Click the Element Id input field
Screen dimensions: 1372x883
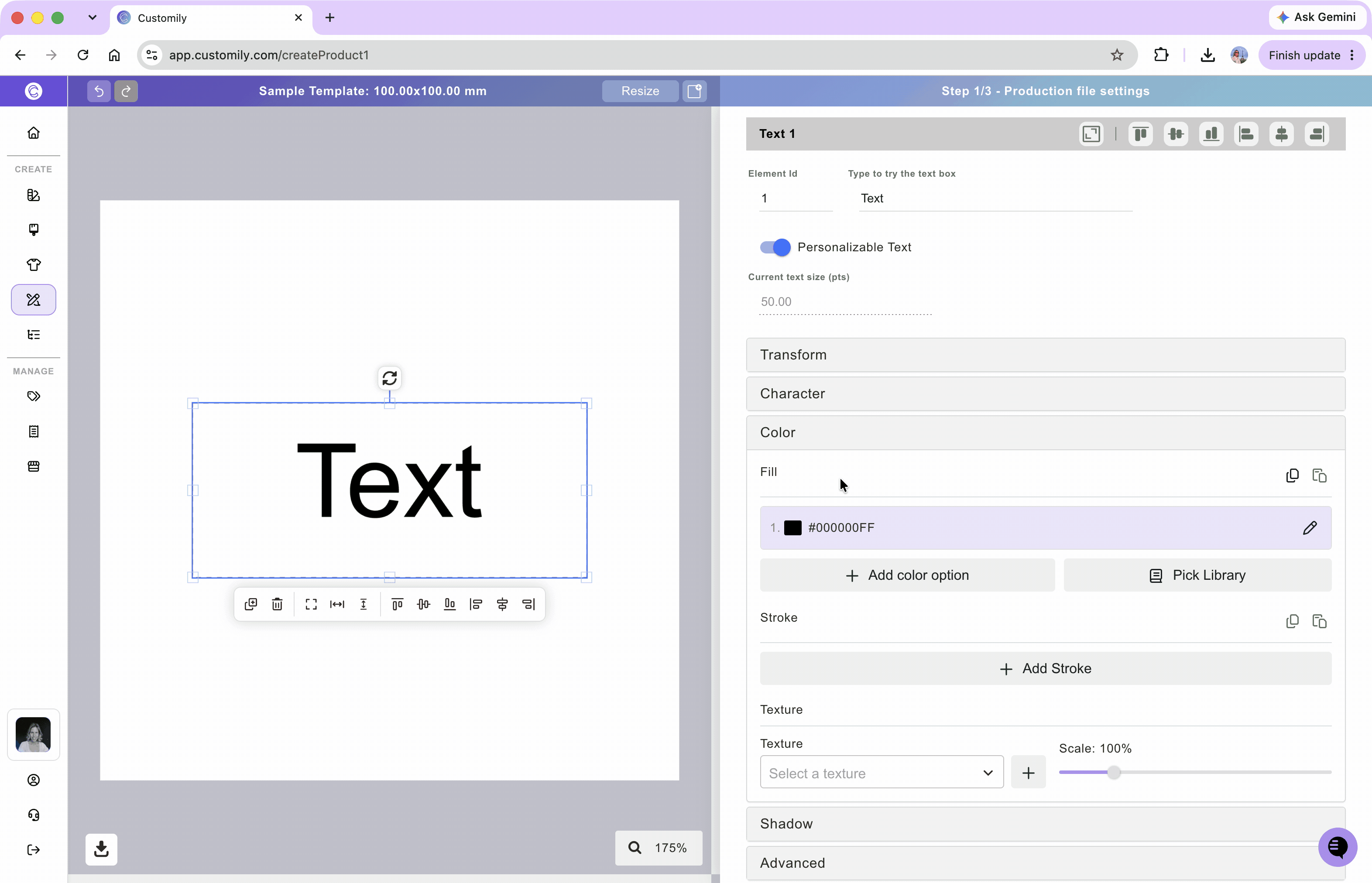pos(796,199)
